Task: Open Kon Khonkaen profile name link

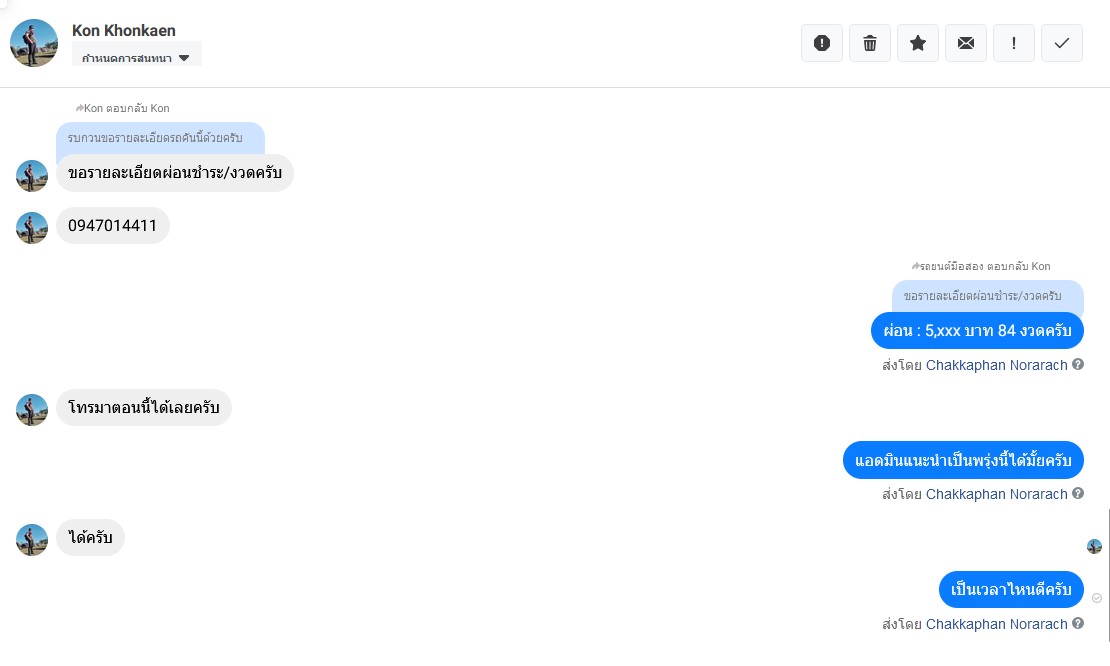Action: point(124,30)
